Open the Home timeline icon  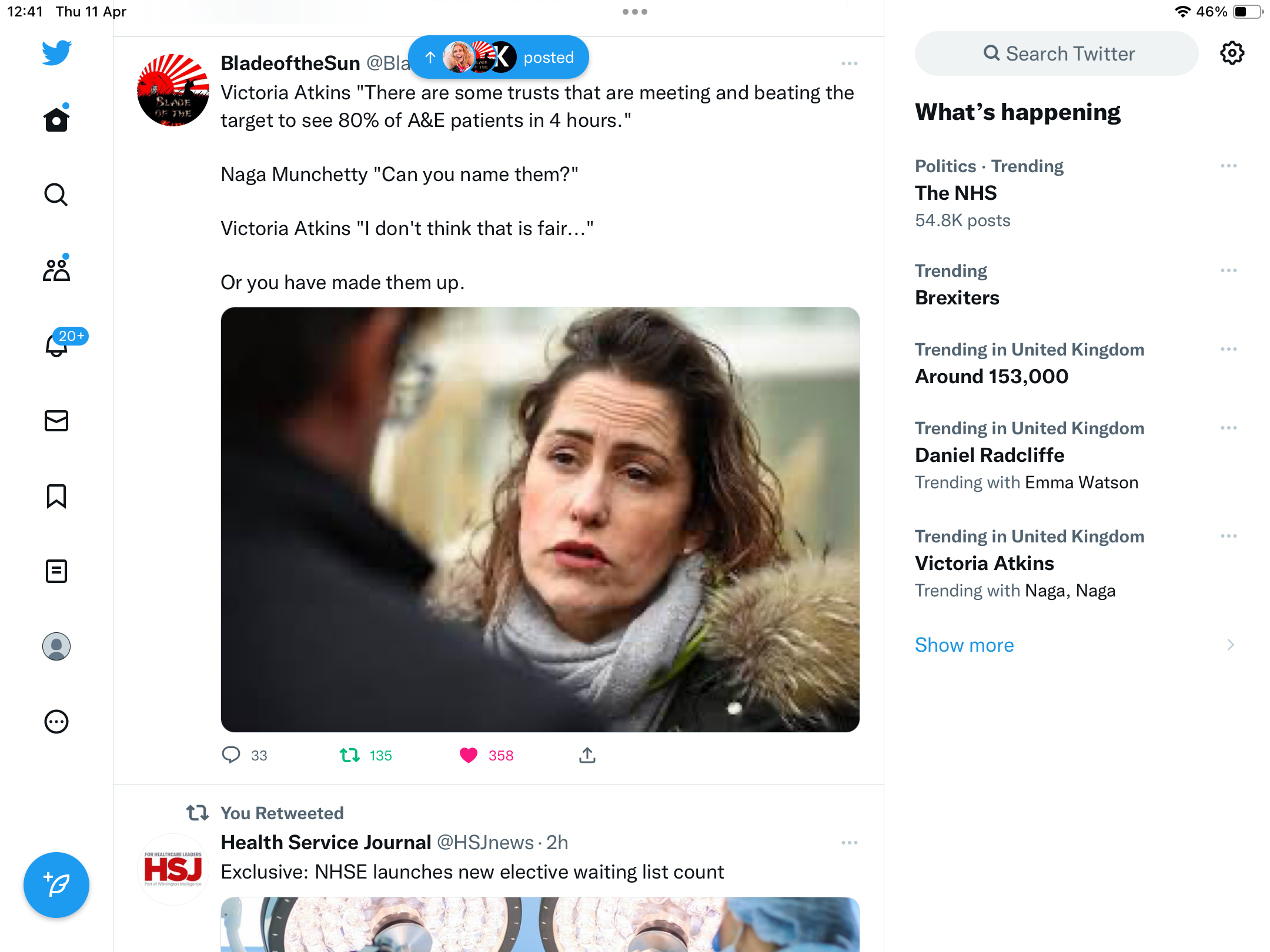pos(56,119)
